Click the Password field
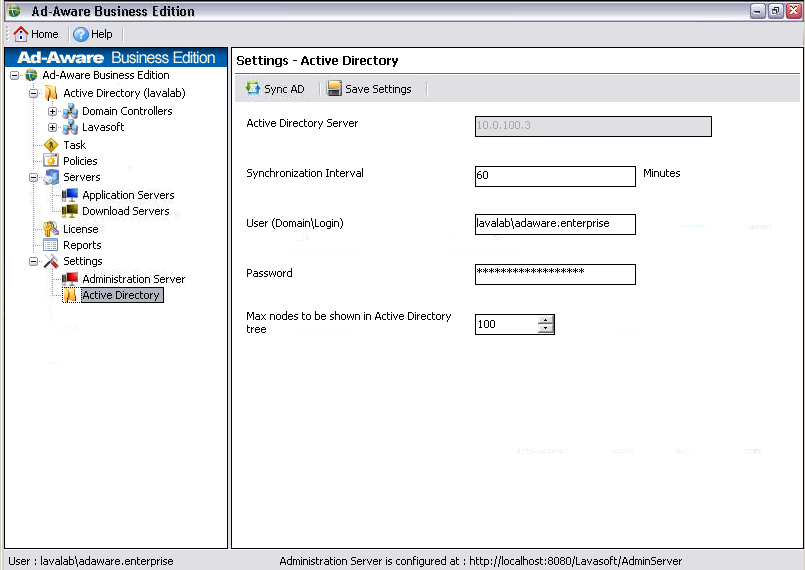The width and height of the screenshot is (805, 570). click(x=555, y=274)
